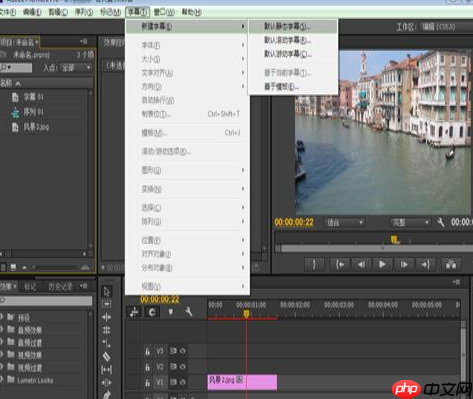
Task: Hide V3 track output eye
Action: 183,351
